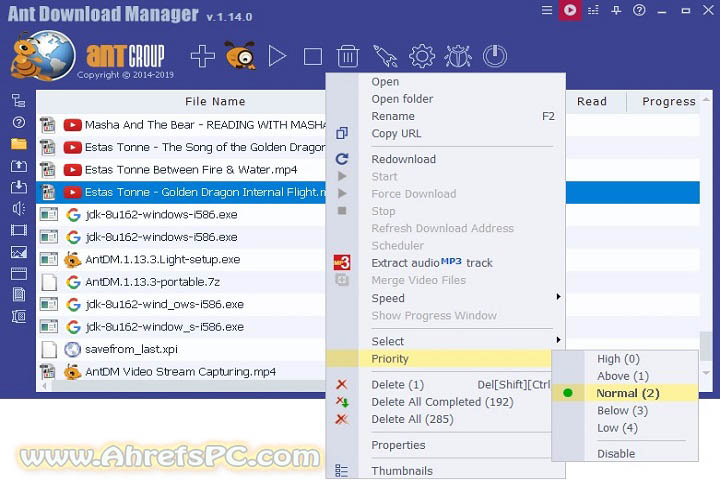Viewport: 720px width, 480px height.
Task: Click the rocket speed icon
Action: pyautogui.click(x=385, y=56)
